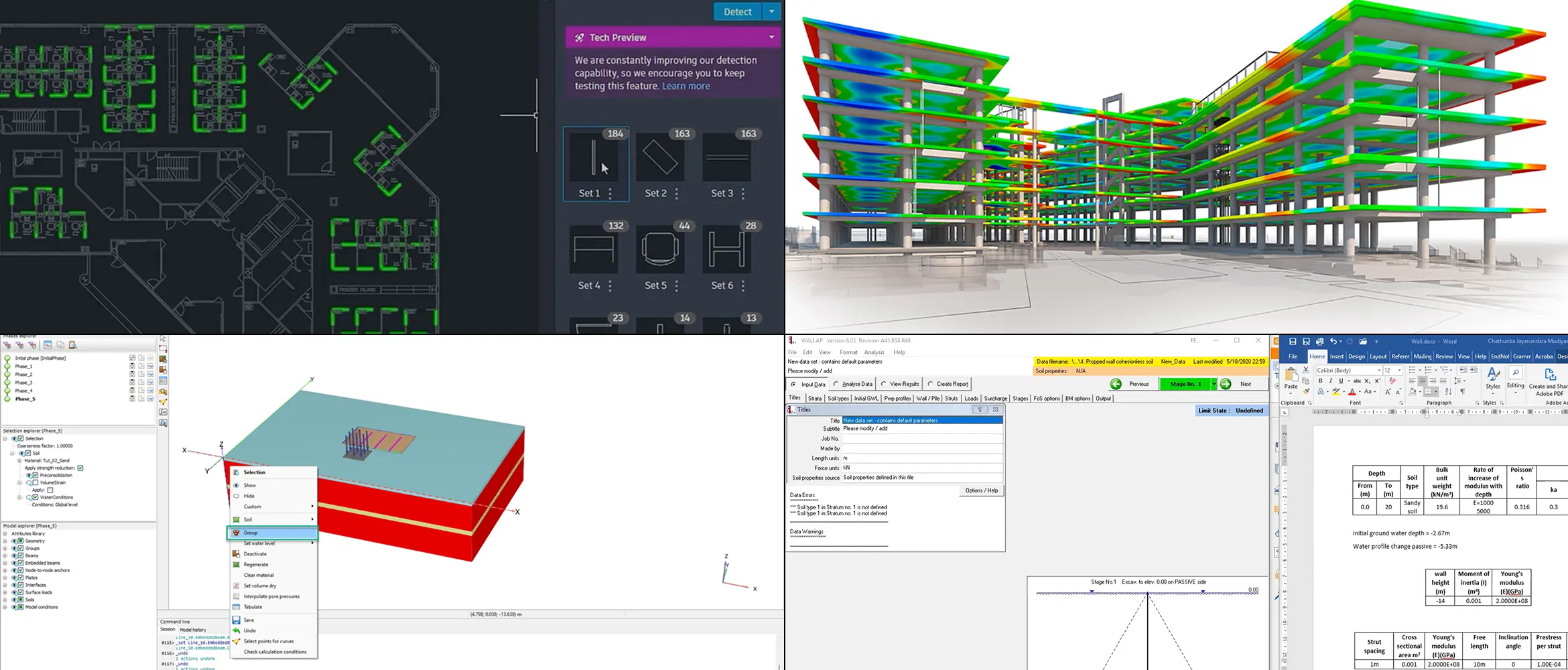Click the Set 5 chair block thumbnail
Image resolution: width=1568 pixels, height=670 pixels.
(x=660, y=249)
